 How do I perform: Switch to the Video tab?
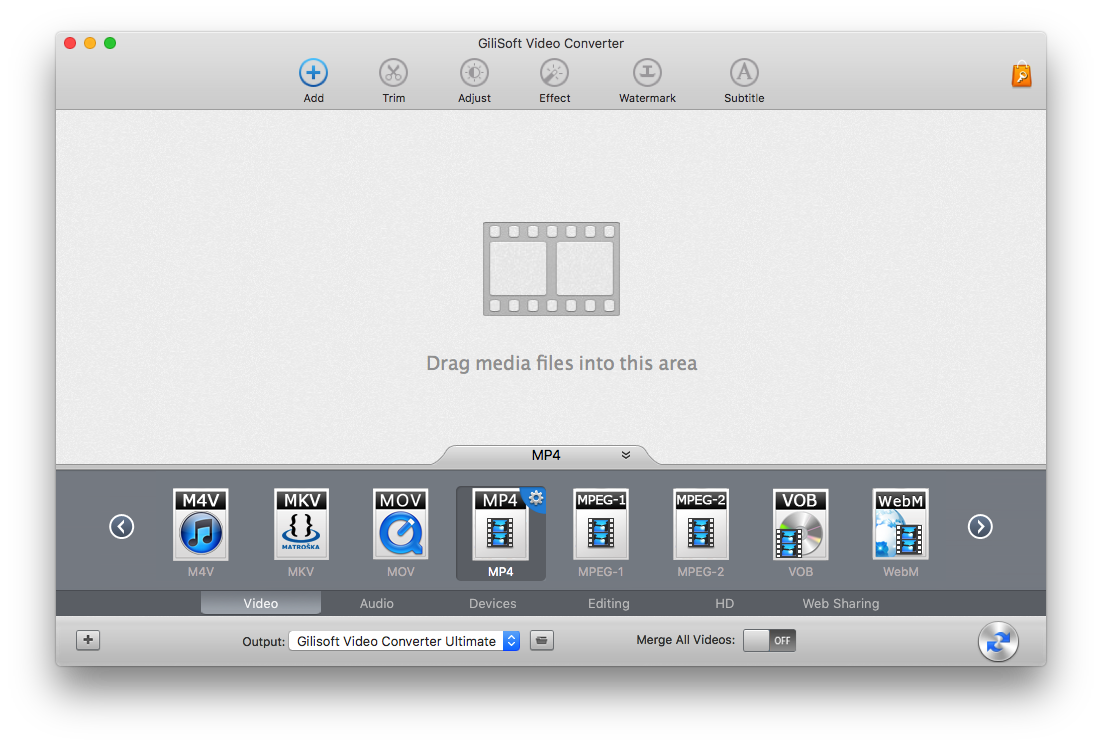point(261,603)
